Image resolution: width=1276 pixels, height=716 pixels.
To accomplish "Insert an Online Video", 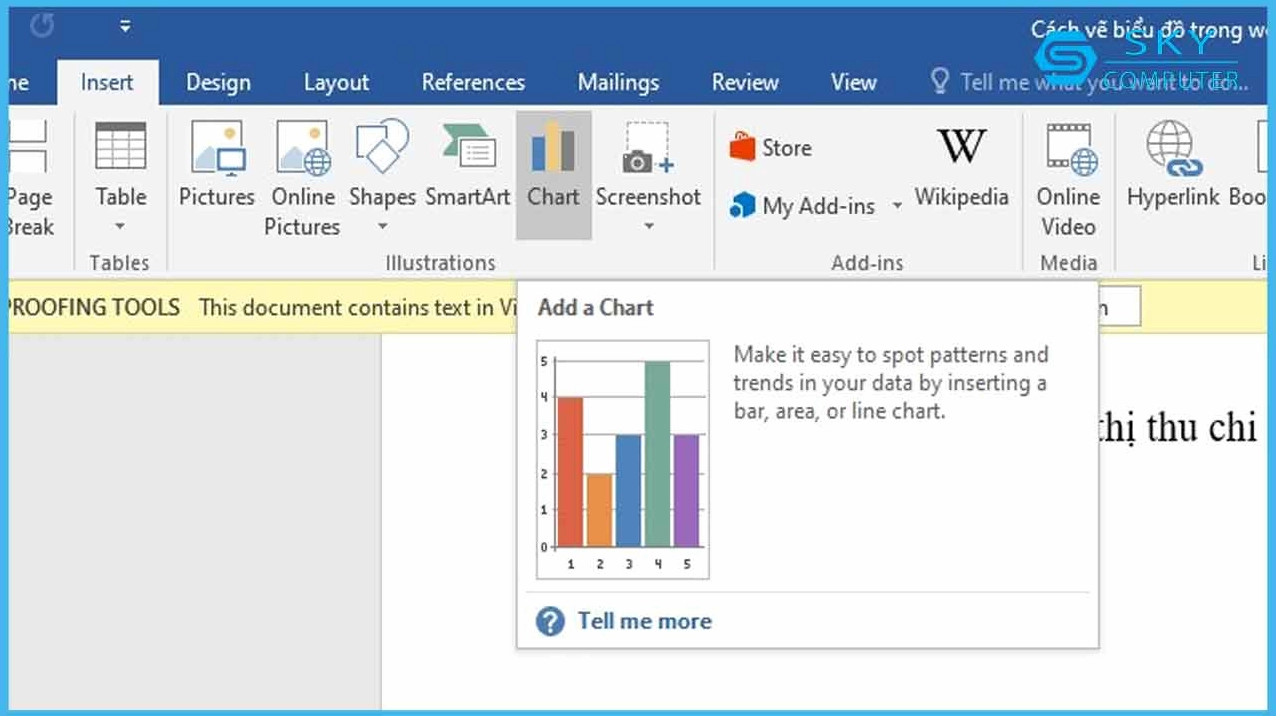I will 1068,178.
